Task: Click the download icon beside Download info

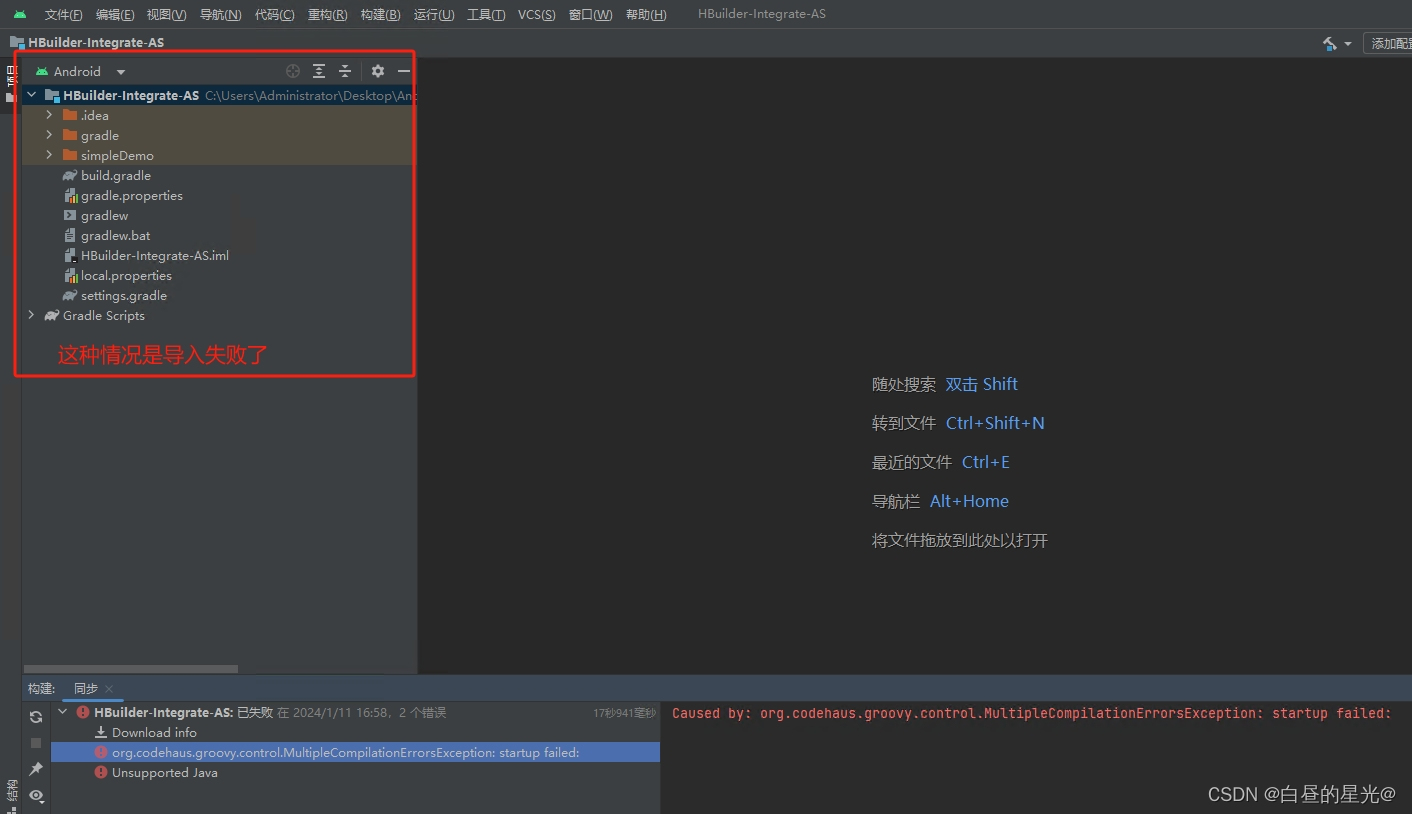Action: pos(101,732)
